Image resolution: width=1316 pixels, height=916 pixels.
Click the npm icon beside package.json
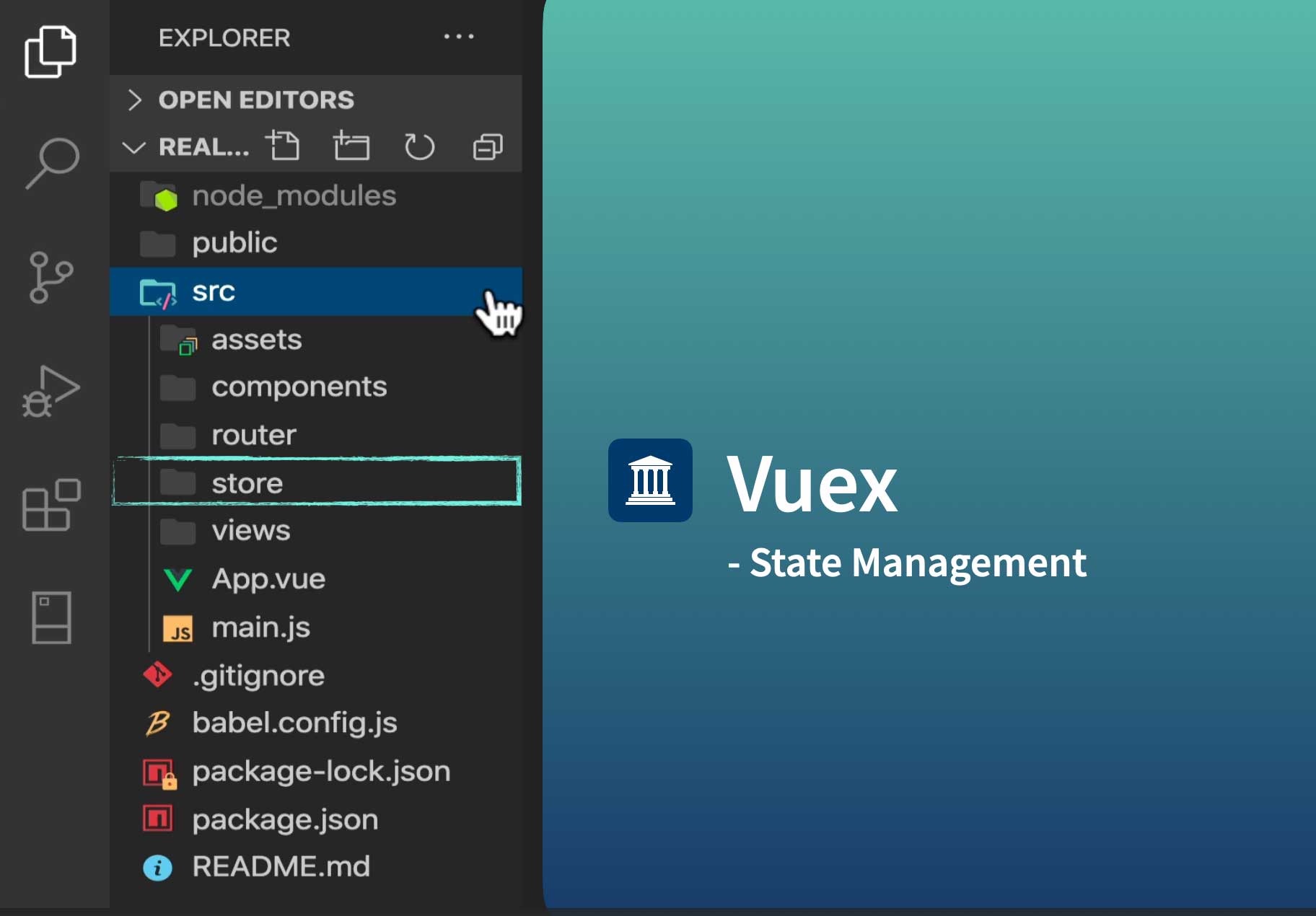click(157, 819)
